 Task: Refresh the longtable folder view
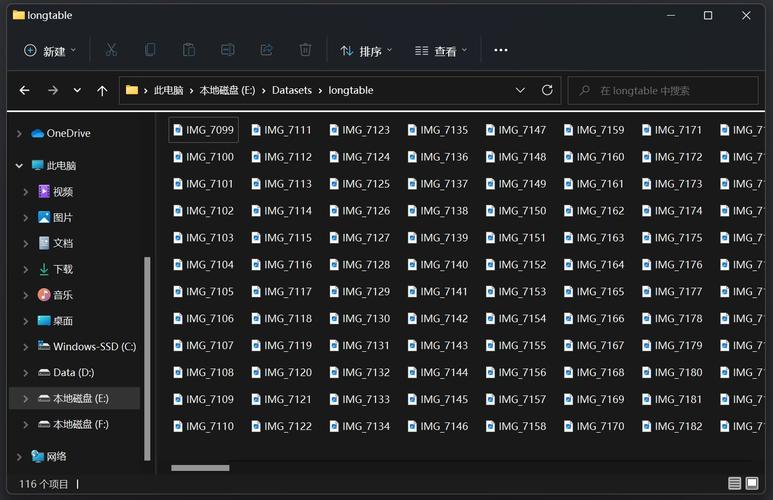pos(547,90)
